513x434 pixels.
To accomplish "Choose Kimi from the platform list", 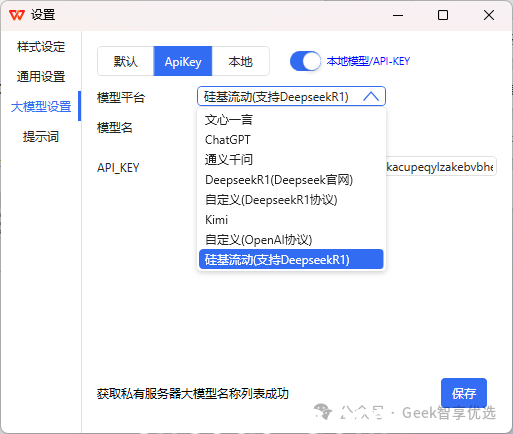I will point(291,220).
